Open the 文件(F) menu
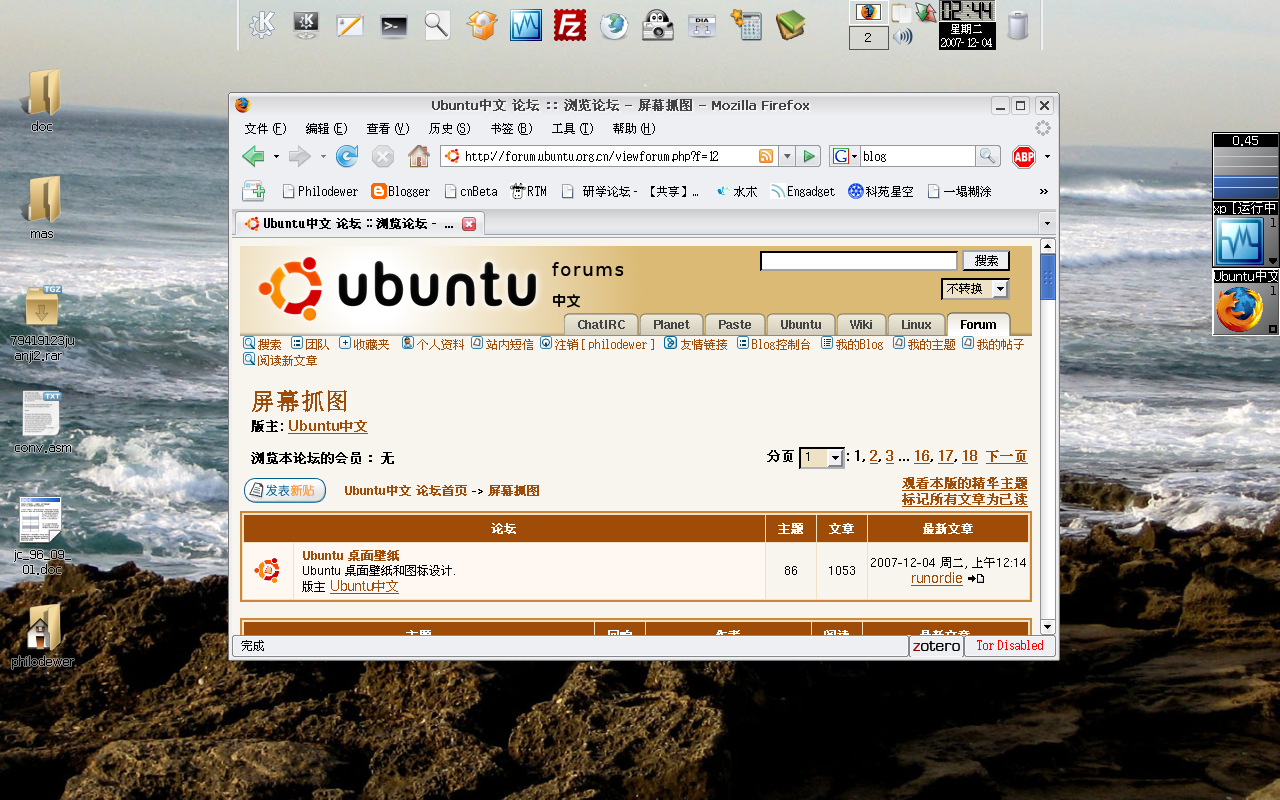 265,129
